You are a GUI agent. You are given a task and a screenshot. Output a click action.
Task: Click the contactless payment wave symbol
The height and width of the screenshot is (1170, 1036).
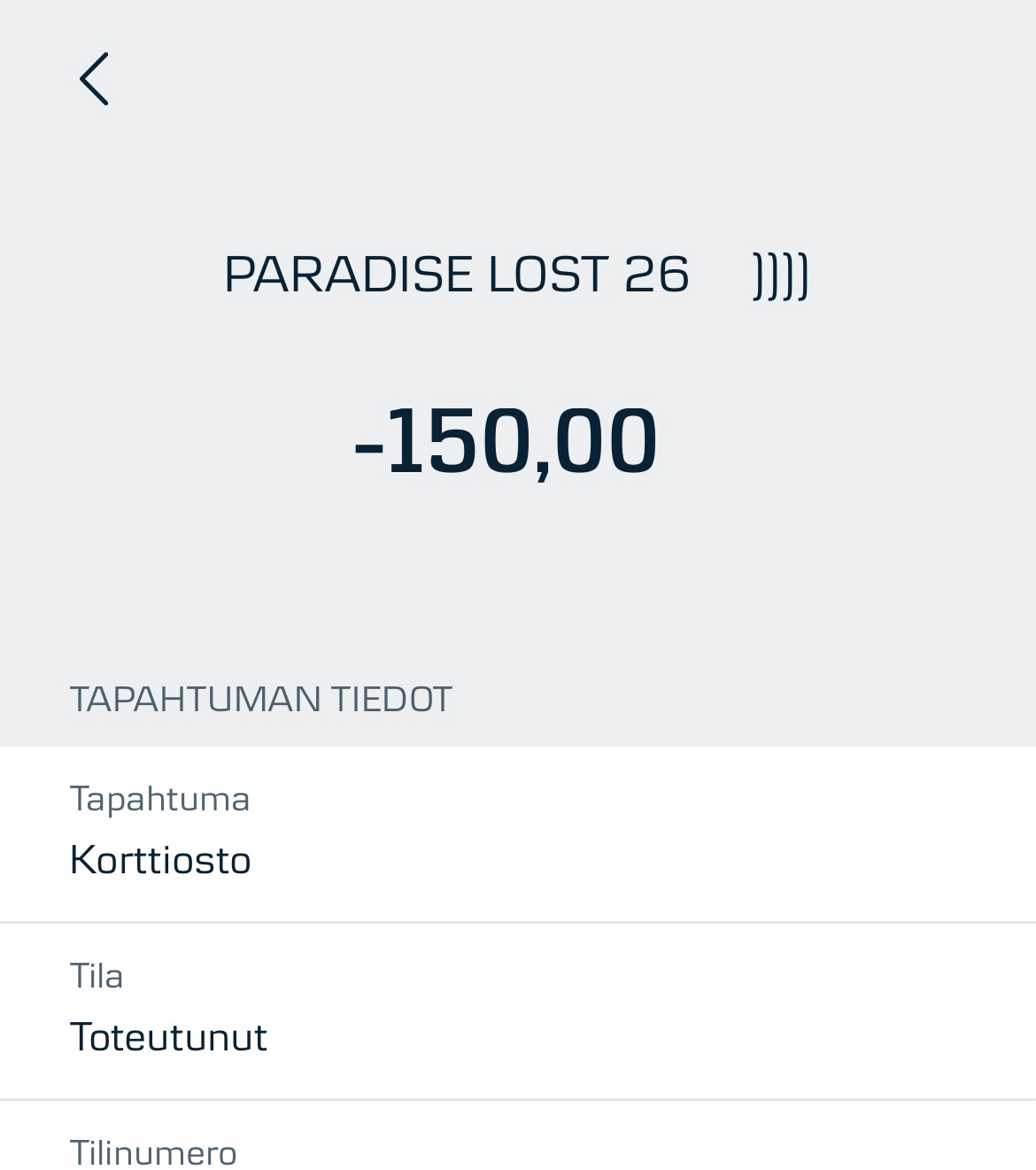(780, 275)
